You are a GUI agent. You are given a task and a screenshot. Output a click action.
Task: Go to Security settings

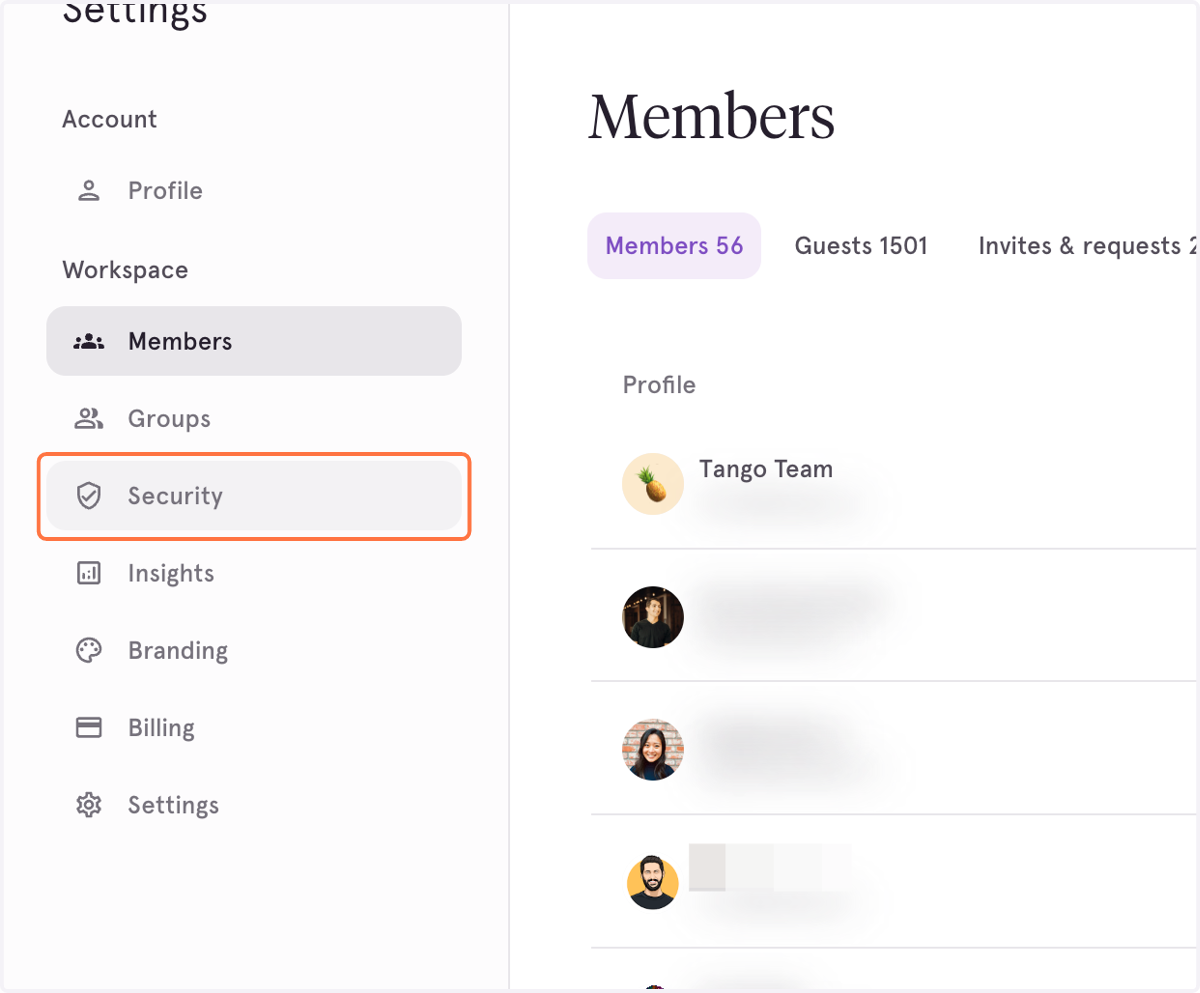click(254, 496)
